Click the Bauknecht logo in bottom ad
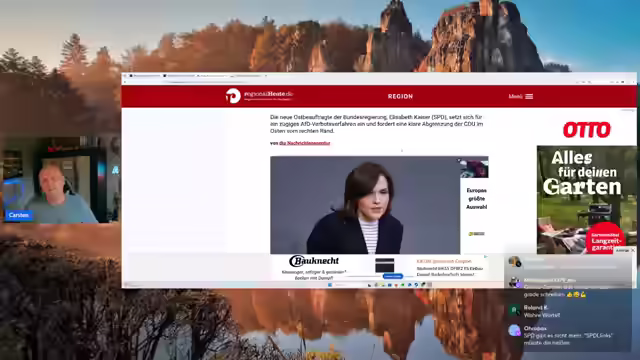The image size is (640, 360). click(x=314, y=261)
